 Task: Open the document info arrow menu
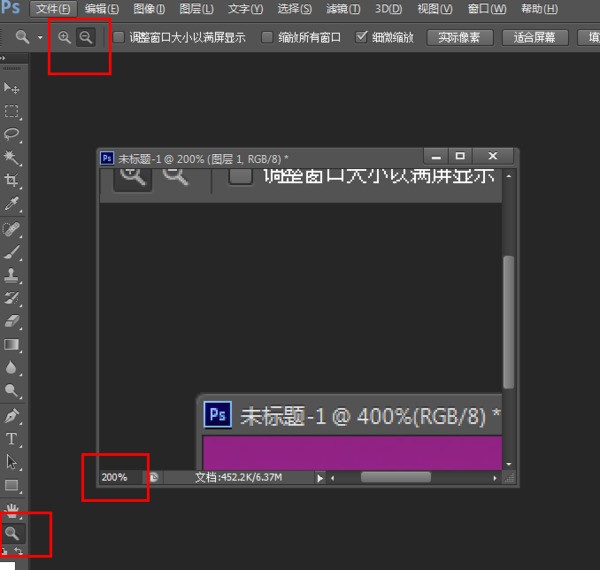320,478
